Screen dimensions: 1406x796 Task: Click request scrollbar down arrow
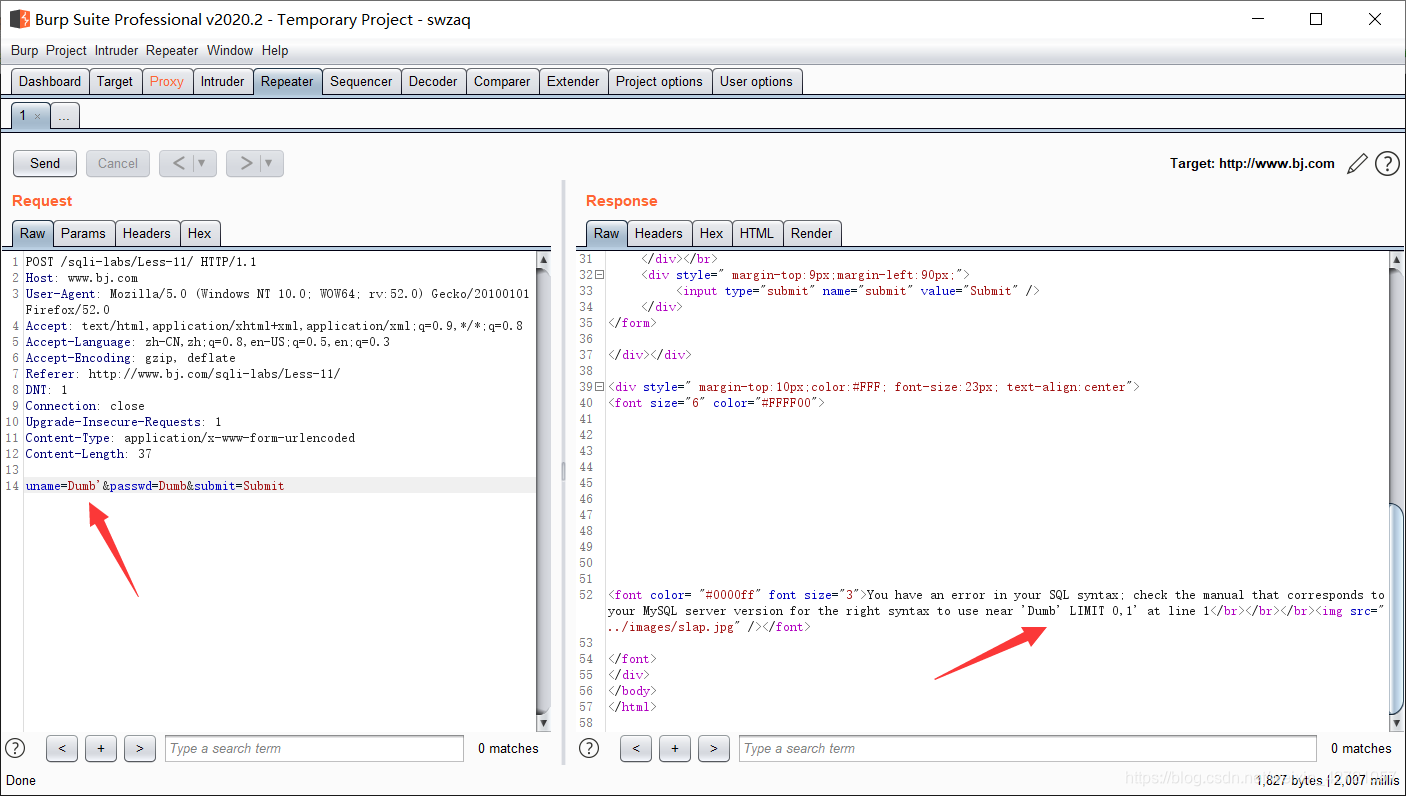(x=543, y=723)
